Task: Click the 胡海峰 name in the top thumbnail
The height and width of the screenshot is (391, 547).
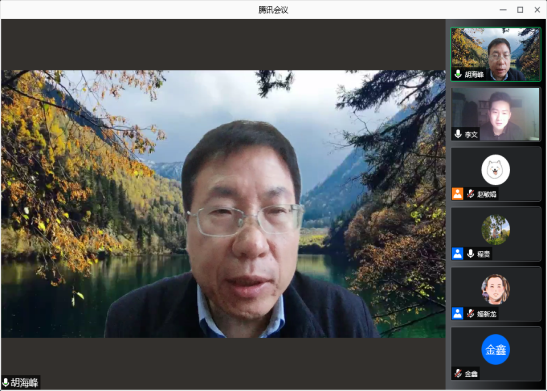Action: (x=474, y=74)
